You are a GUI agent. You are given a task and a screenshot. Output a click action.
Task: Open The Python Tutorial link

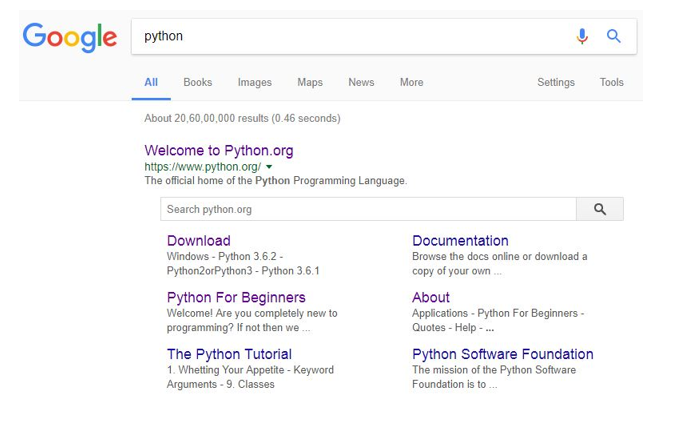tap(229, 354)
